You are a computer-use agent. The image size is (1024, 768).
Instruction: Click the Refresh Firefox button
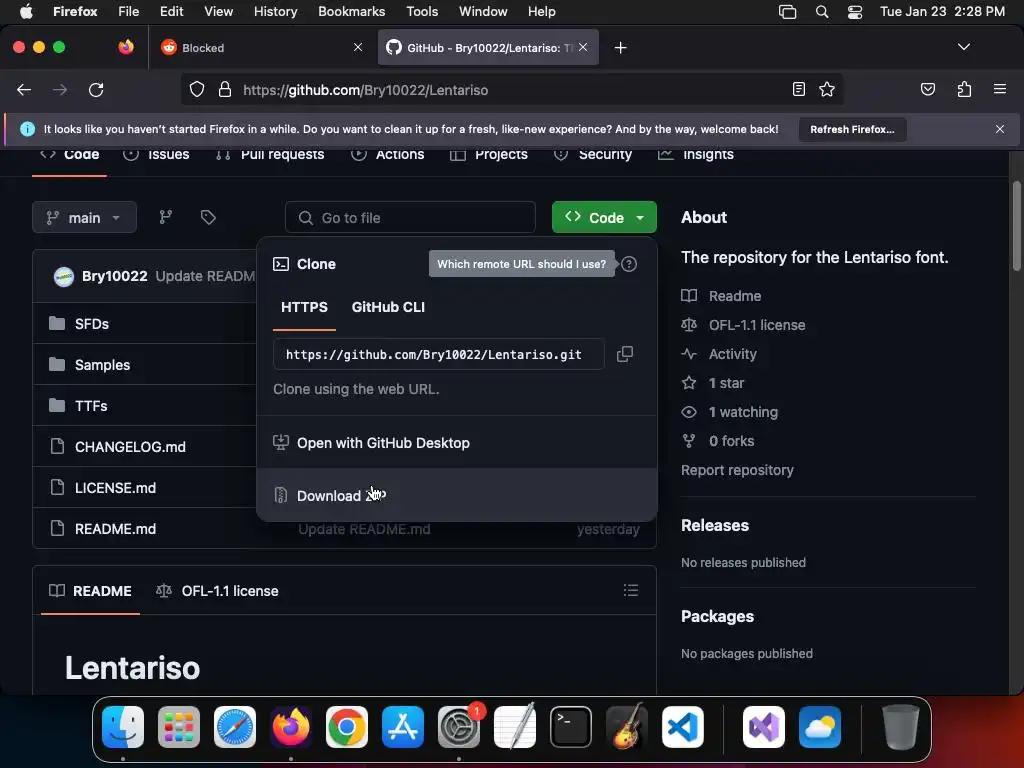(x=852, y=129)
